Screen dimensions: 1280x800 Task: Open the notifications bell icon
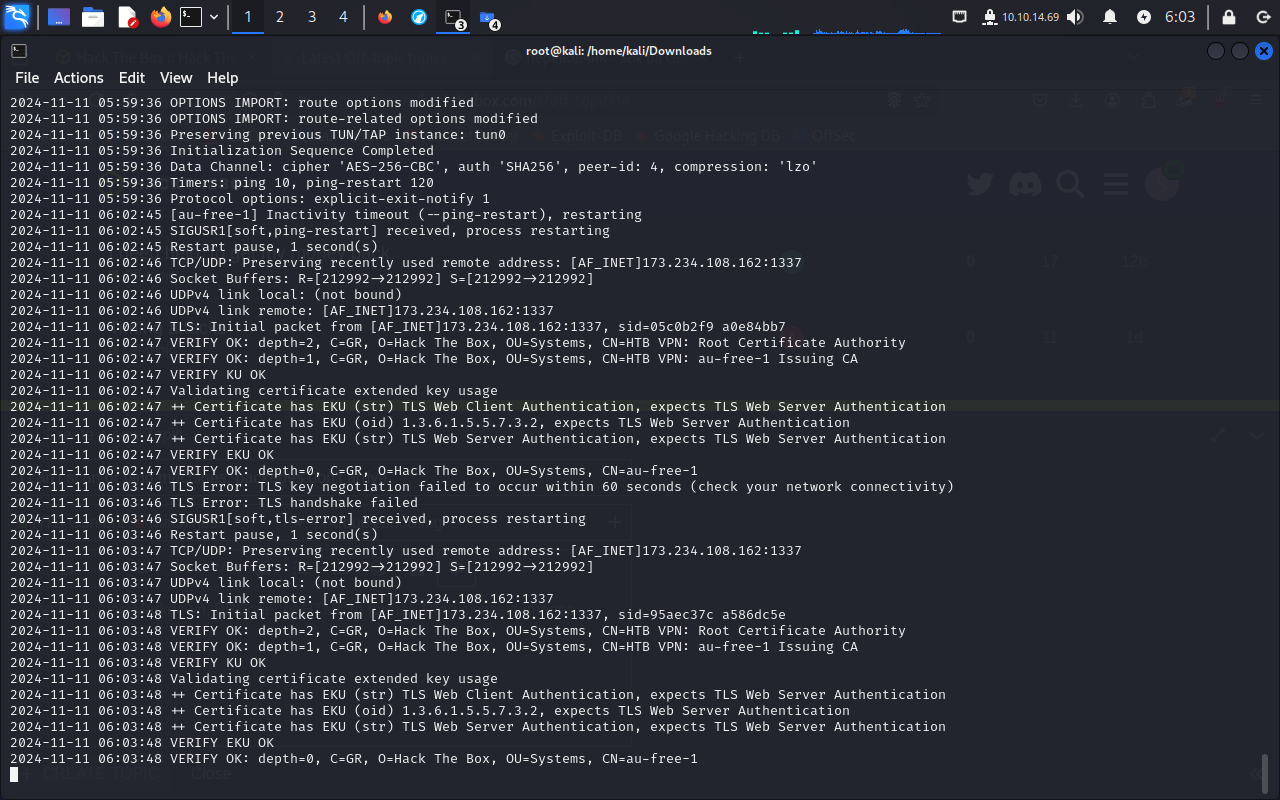1110,17
